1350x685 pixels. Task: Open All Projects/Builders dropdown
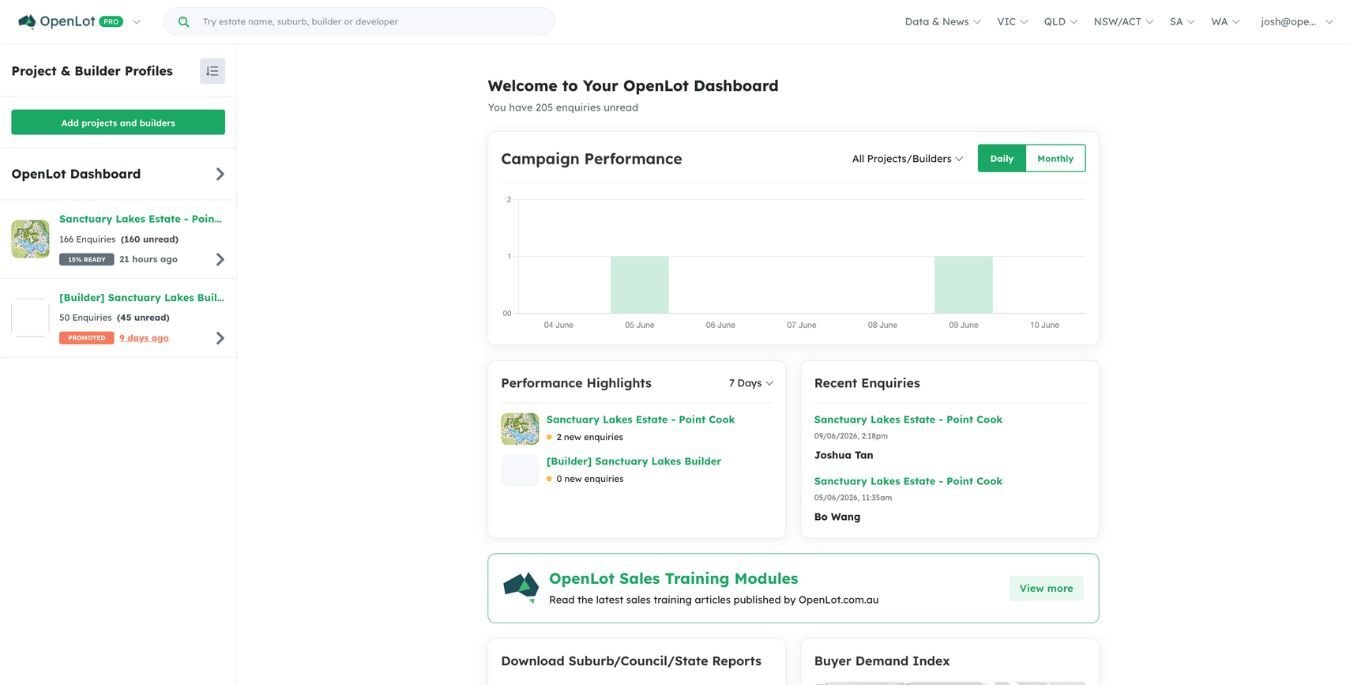pyautogui.click(x=907, y=158)
